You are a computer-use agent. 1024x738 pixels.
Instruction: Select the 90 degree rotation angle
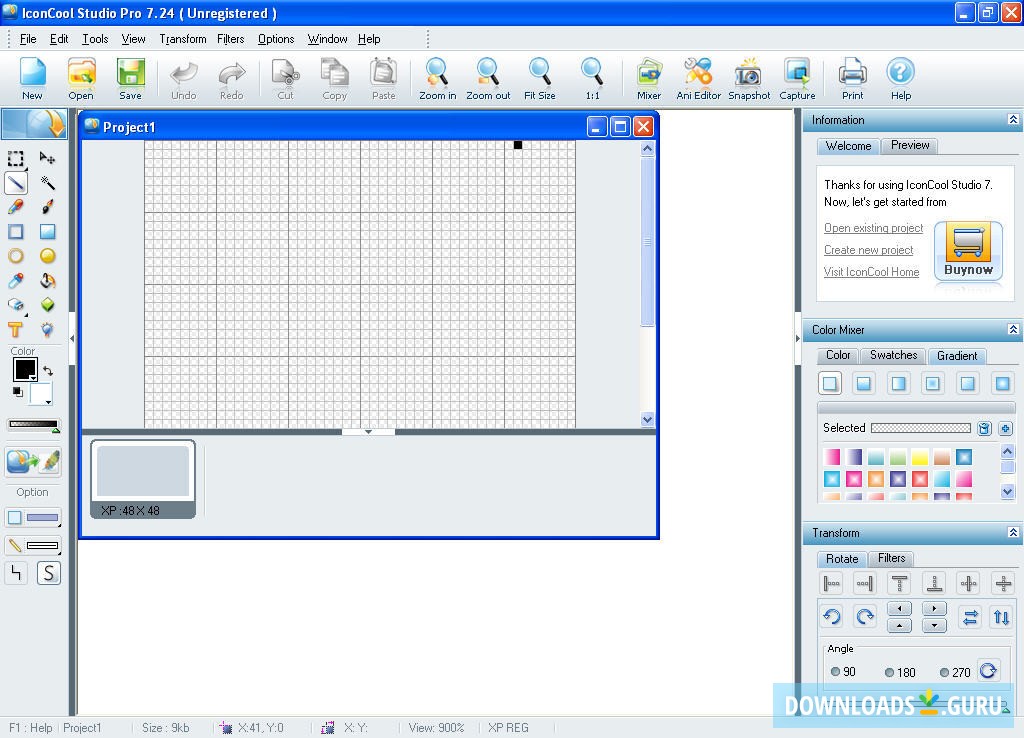(836, 671)
